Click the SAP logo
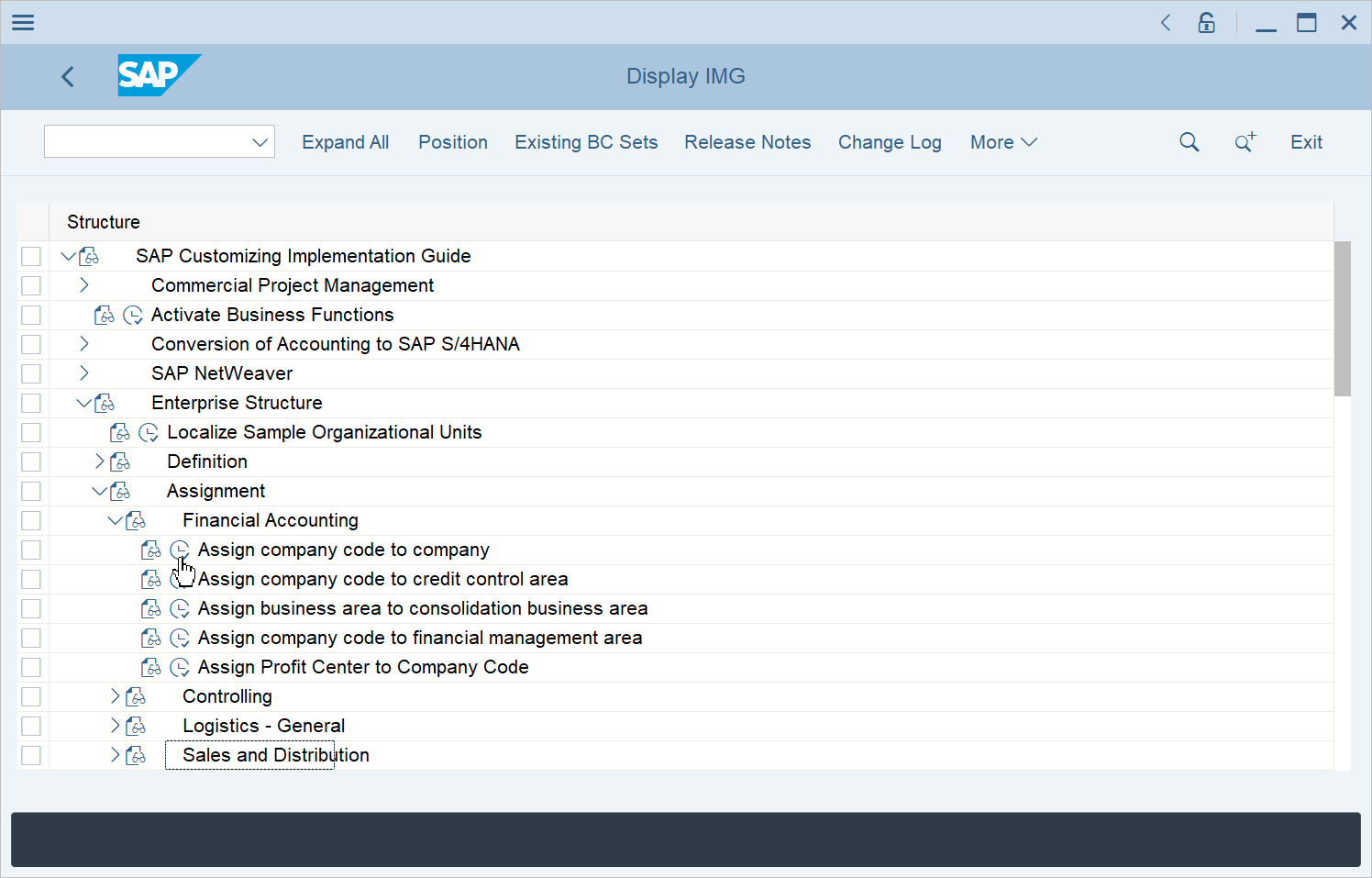 tap(159, 75)
